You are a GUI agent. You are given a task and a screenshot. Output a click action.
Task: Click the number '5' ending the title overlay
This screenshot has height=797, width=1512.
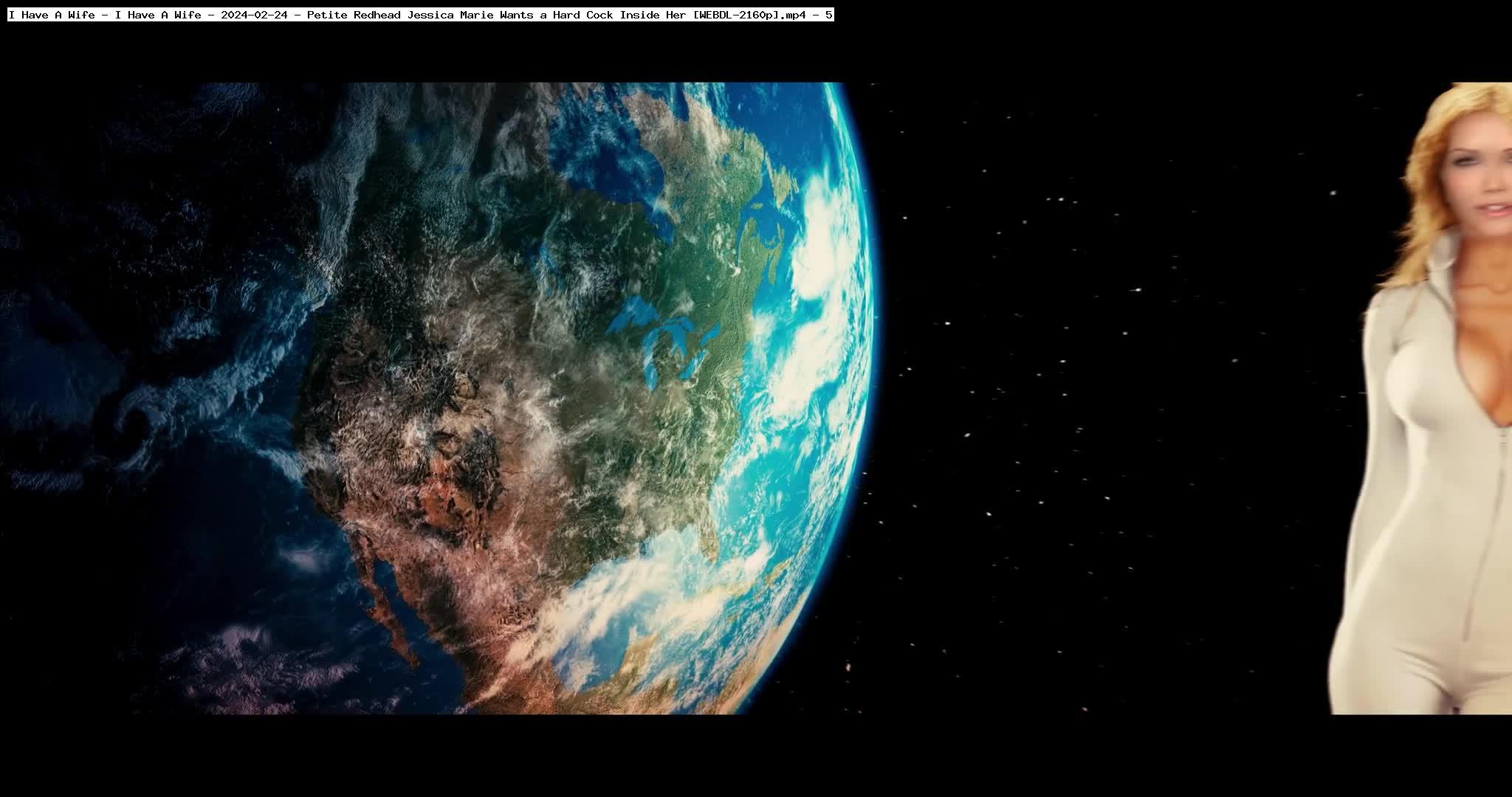tap(829, 15)
